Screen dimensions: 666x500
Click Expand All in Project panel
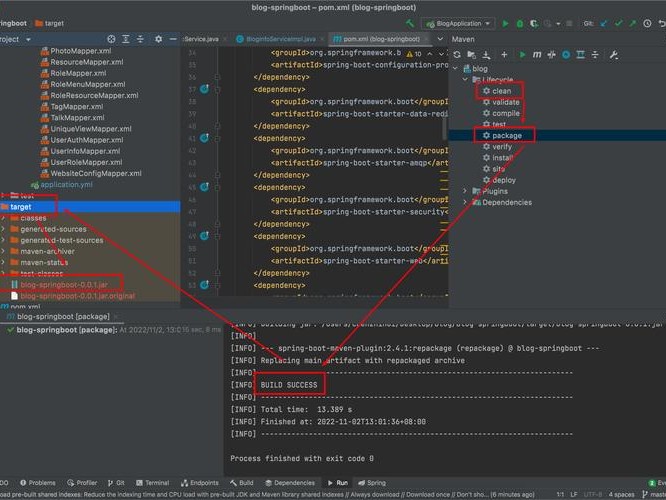pyautogui.click(x=126, y=39)
